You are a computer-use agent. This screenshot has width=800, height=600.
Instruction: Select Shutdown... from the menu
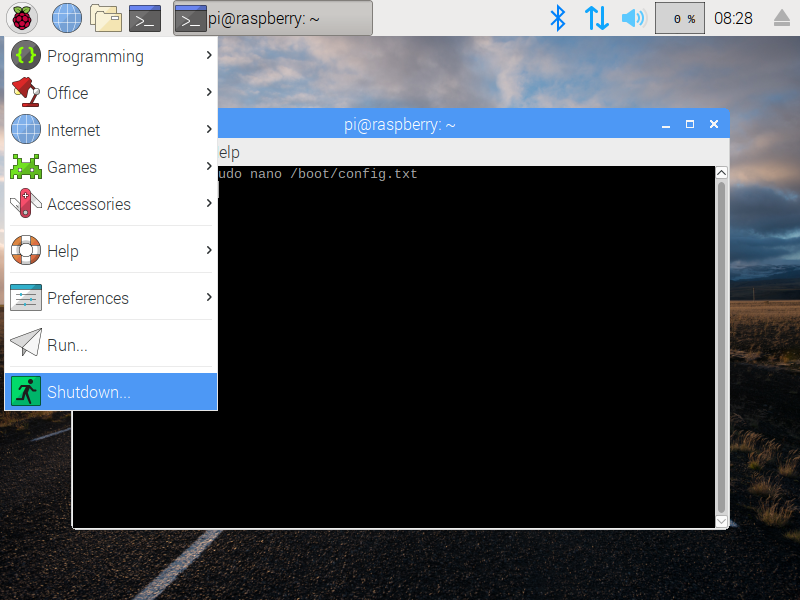coord(111,392)
